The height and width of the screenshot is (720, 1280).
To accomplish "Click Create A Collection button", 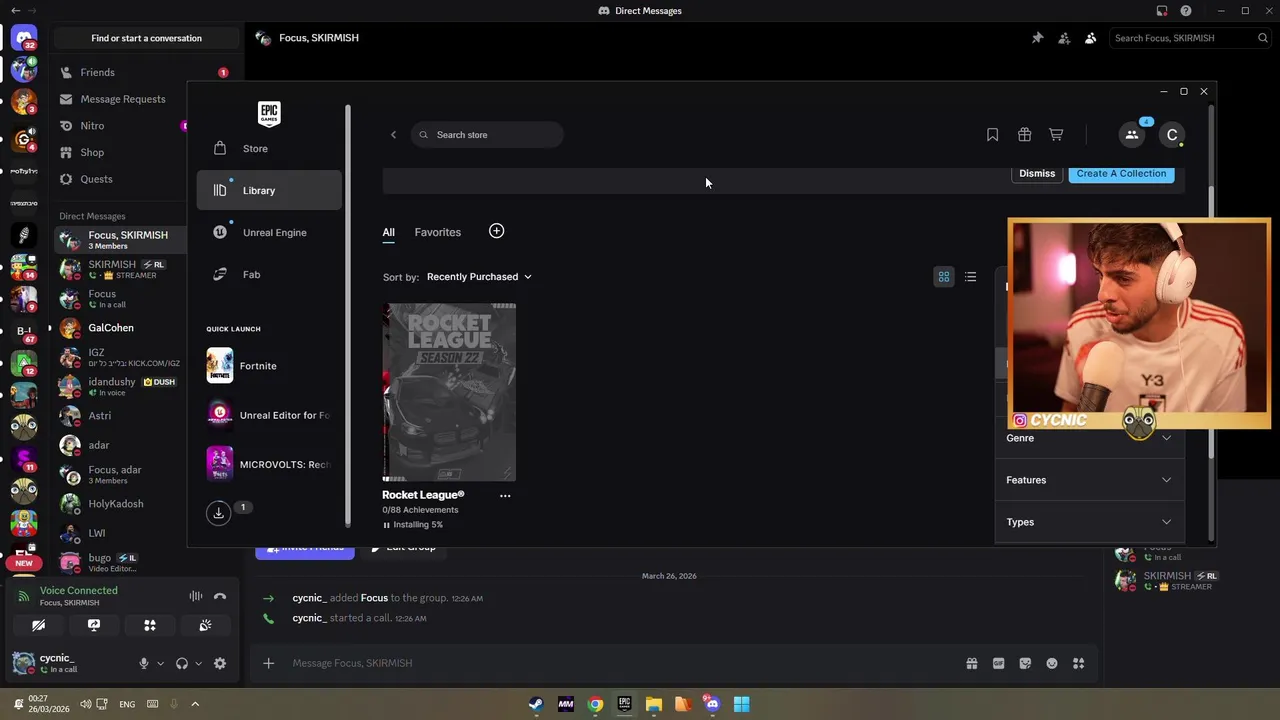I will (x=1121, y=173).
